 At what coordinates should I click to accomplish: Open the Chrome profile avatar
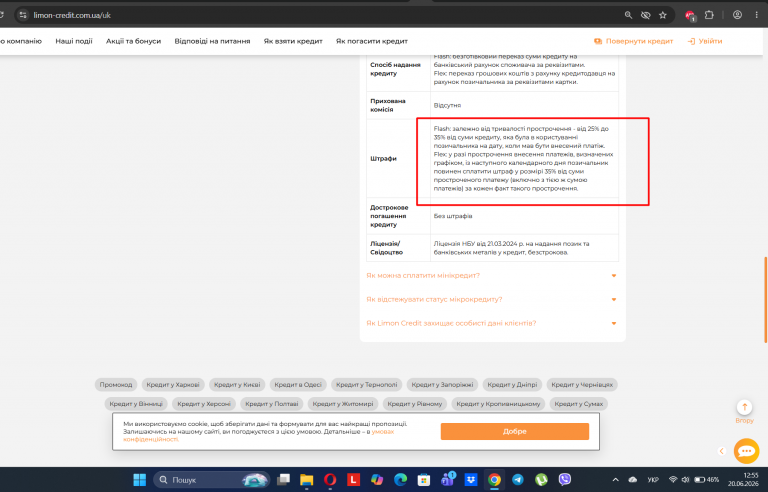[737, 15]
